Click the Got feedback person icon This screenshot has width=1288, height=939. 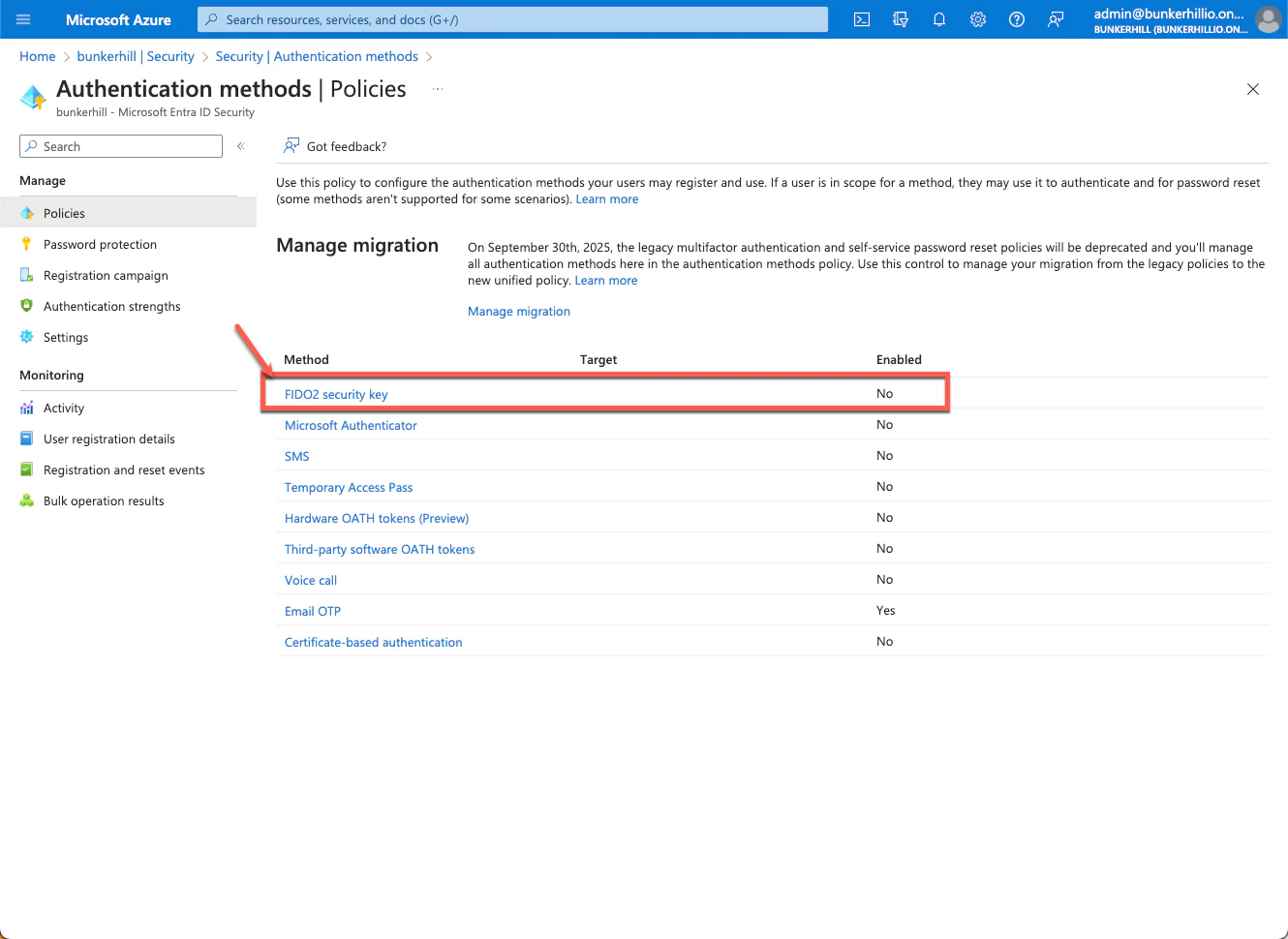tap(291, 146)
